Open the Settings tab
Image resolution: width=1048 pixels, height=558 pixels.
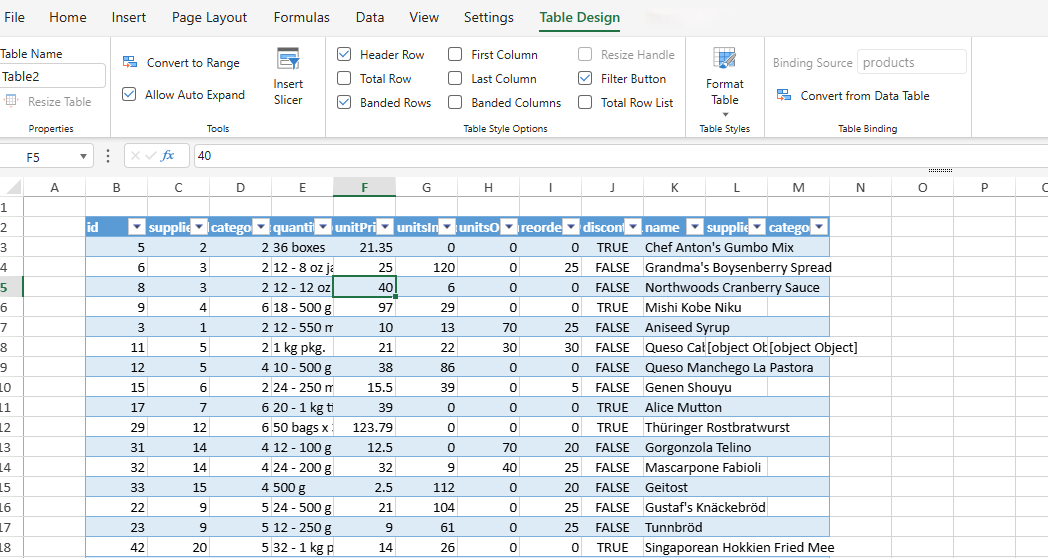click(x=489, y=17)
